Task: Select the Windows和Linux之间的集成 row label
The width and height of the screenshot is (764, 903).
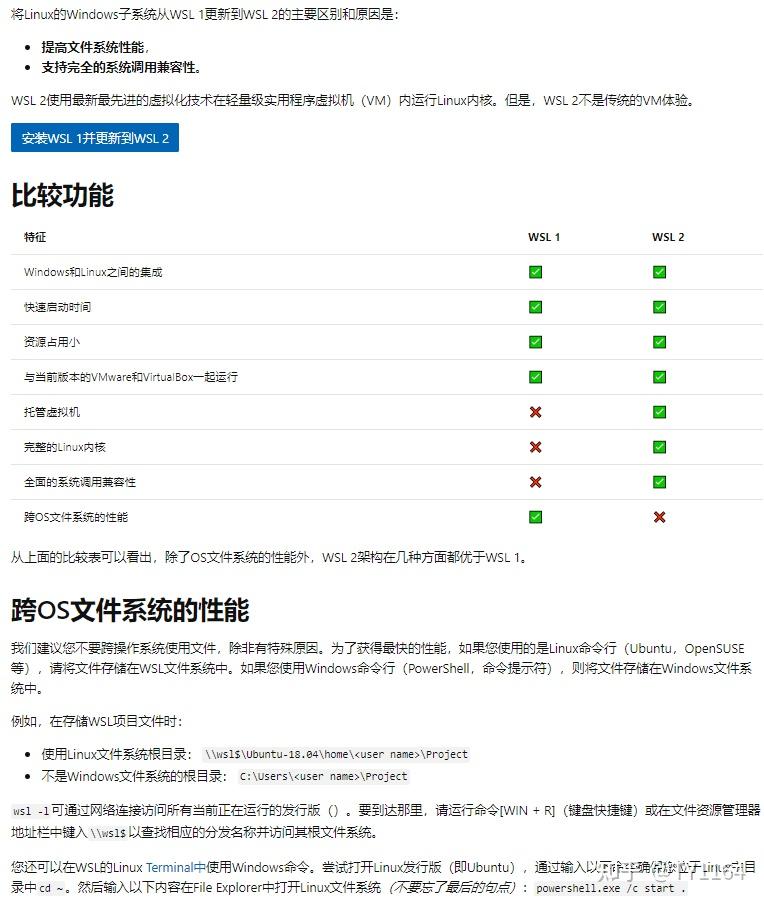Action: pyautogui.click(x=93, y=272)
